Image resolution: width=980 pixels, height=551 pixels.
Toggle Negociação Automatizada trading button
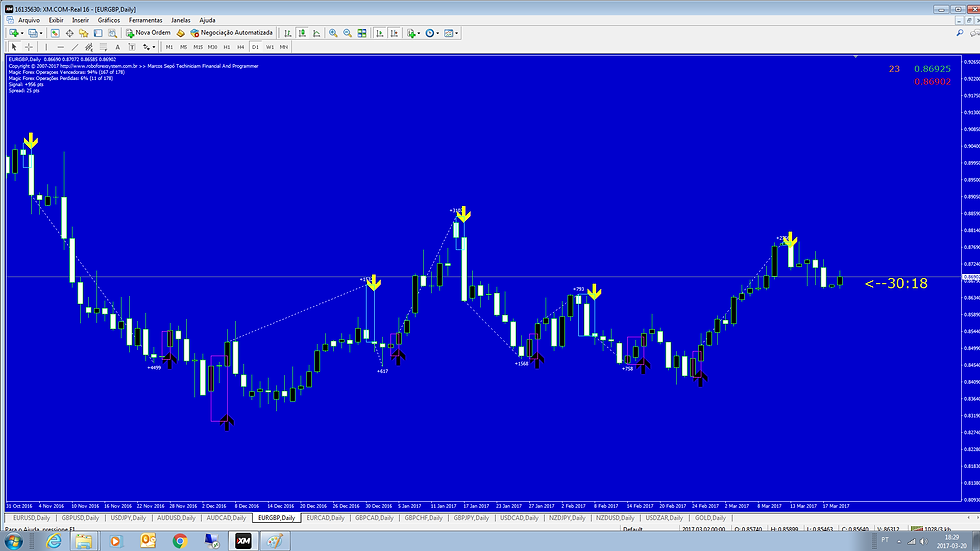[232, 33]
